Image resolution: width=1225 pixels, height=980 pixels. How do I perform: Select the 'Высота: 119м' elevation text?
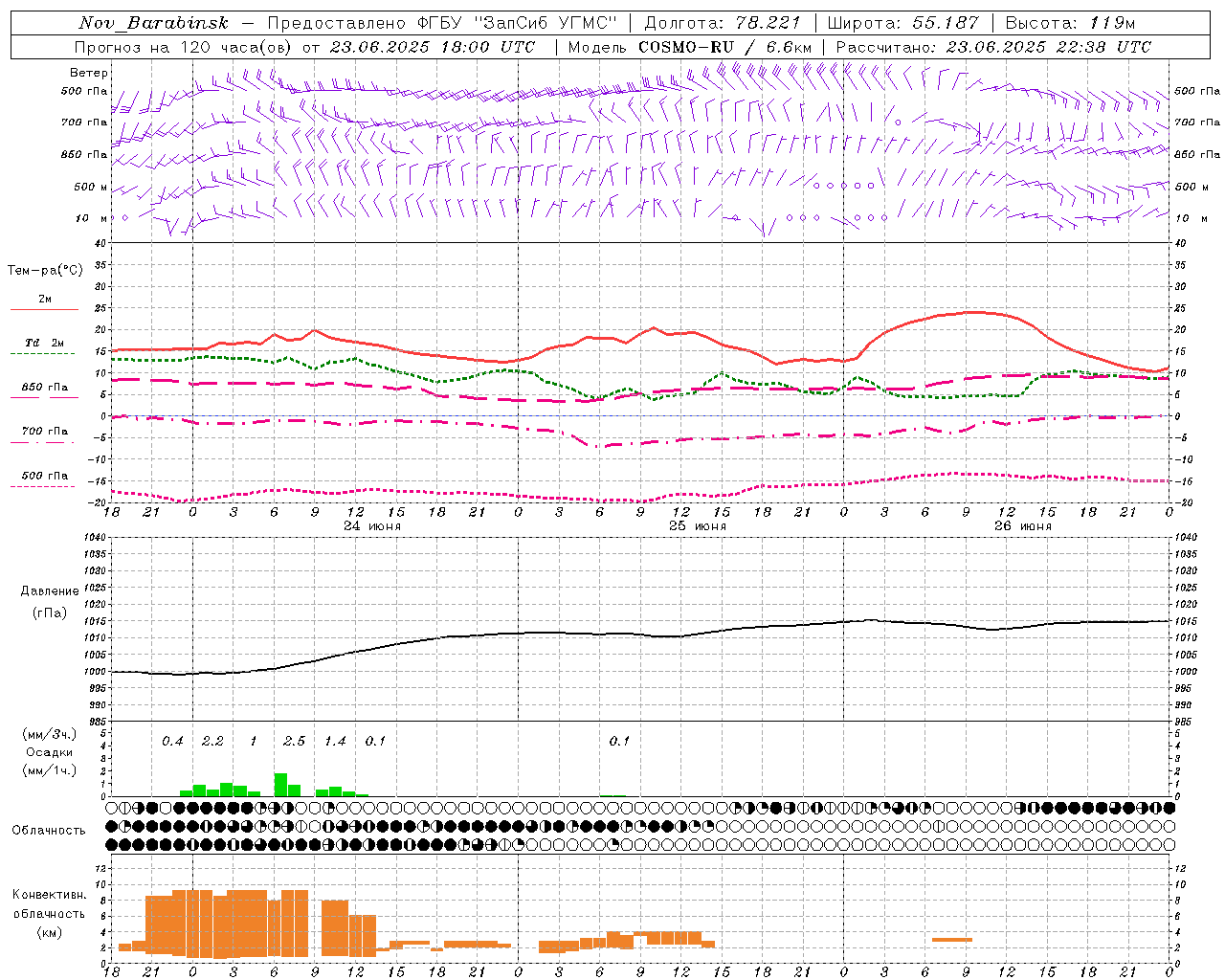pos(1070,23)
